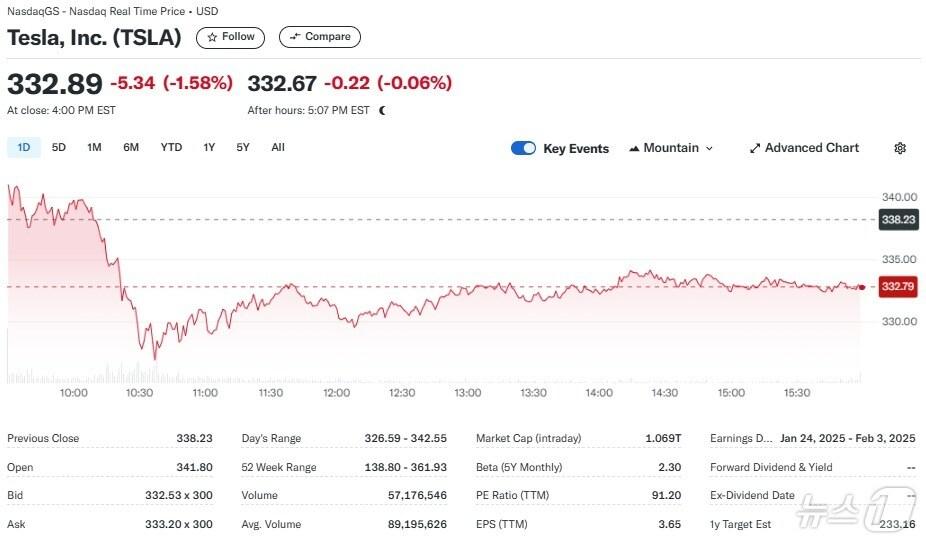Click the Earnings Date label
This screenshot has height=544, width=926.
pos(739,438)
